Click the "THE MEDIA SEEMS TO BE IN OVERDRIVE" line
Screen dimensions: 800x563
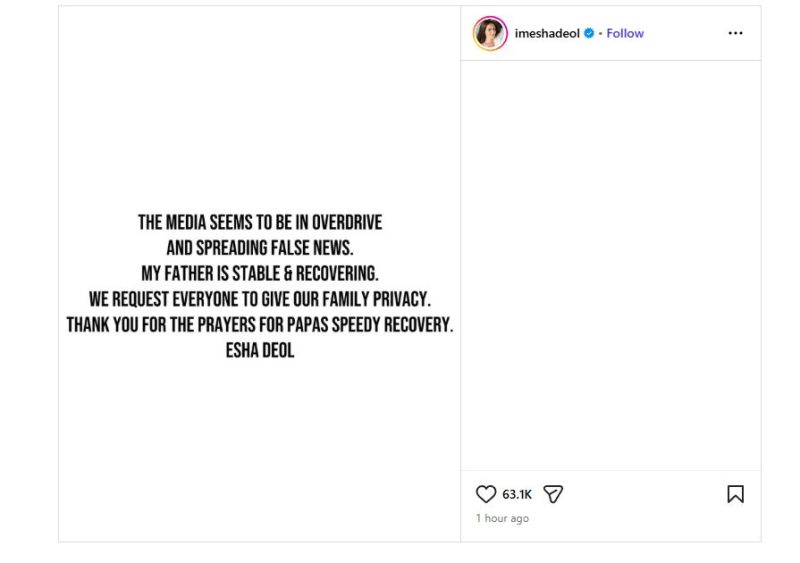(259, 222)
